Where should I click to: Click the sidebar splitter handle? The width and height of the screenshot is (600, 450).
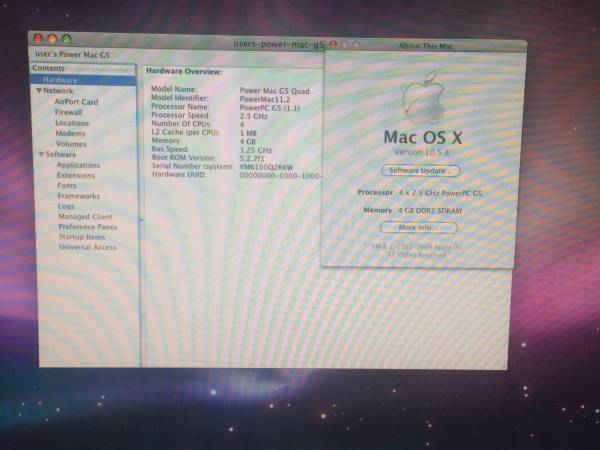click(x=140, y=220)
